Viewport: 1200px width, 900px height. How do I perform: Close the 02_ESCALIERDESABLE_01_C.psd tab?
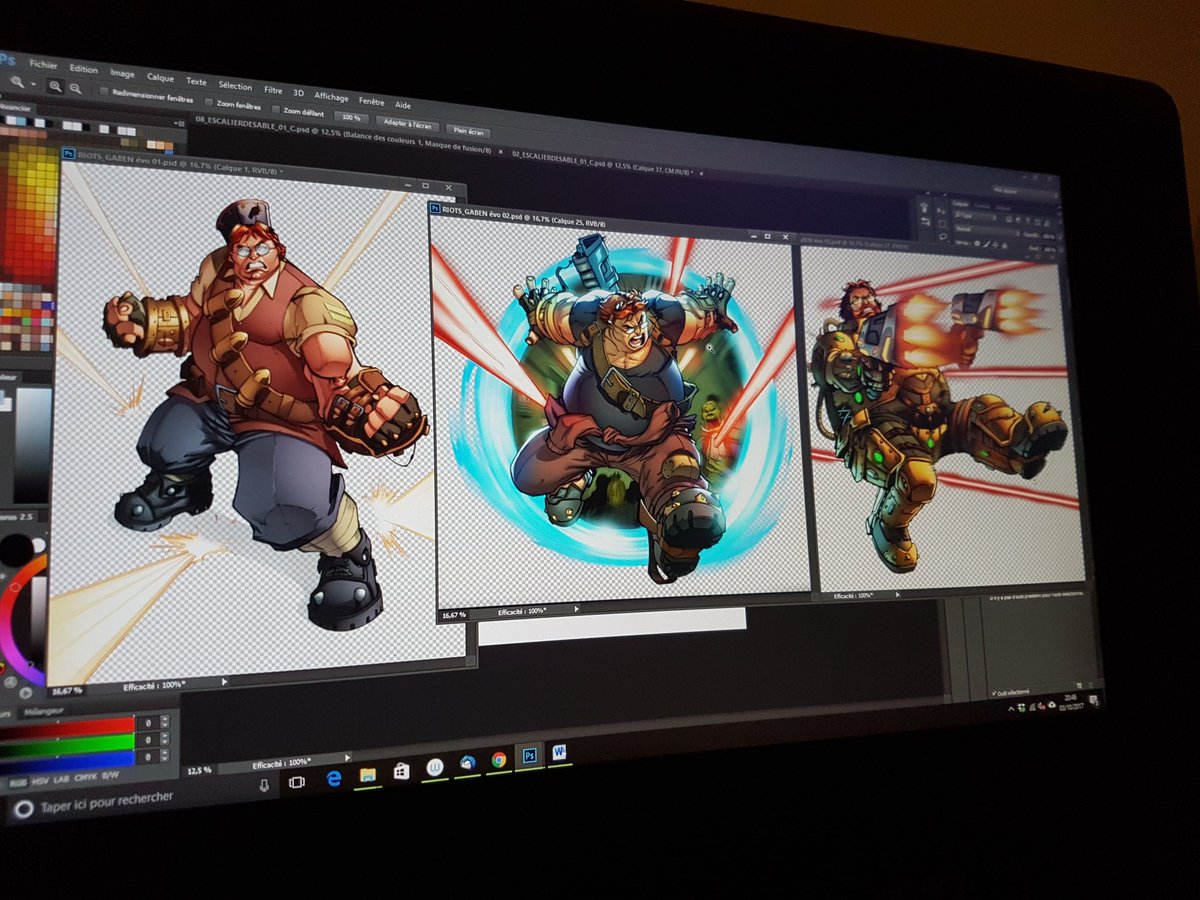click(701, 174)
